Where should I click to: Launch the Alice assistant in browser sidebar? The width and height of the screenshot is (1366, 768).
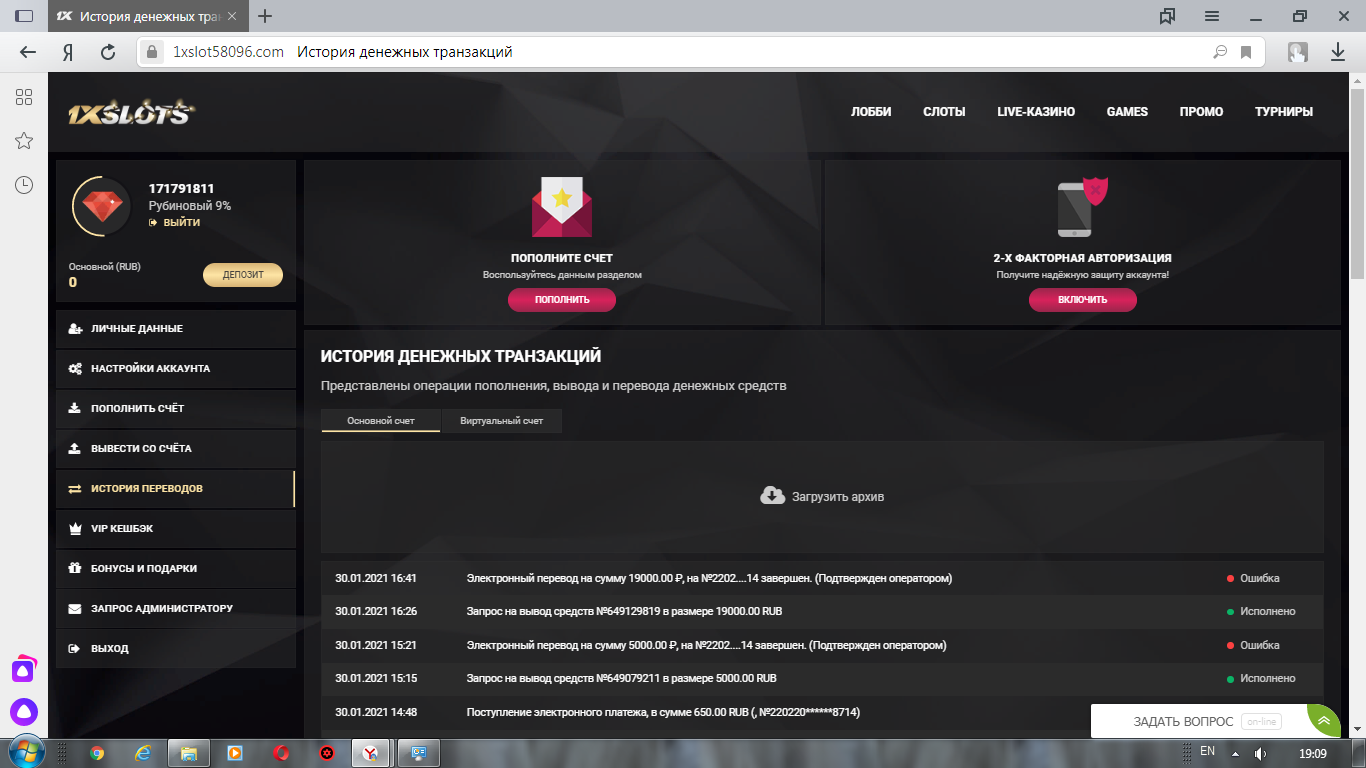point(24,712)
